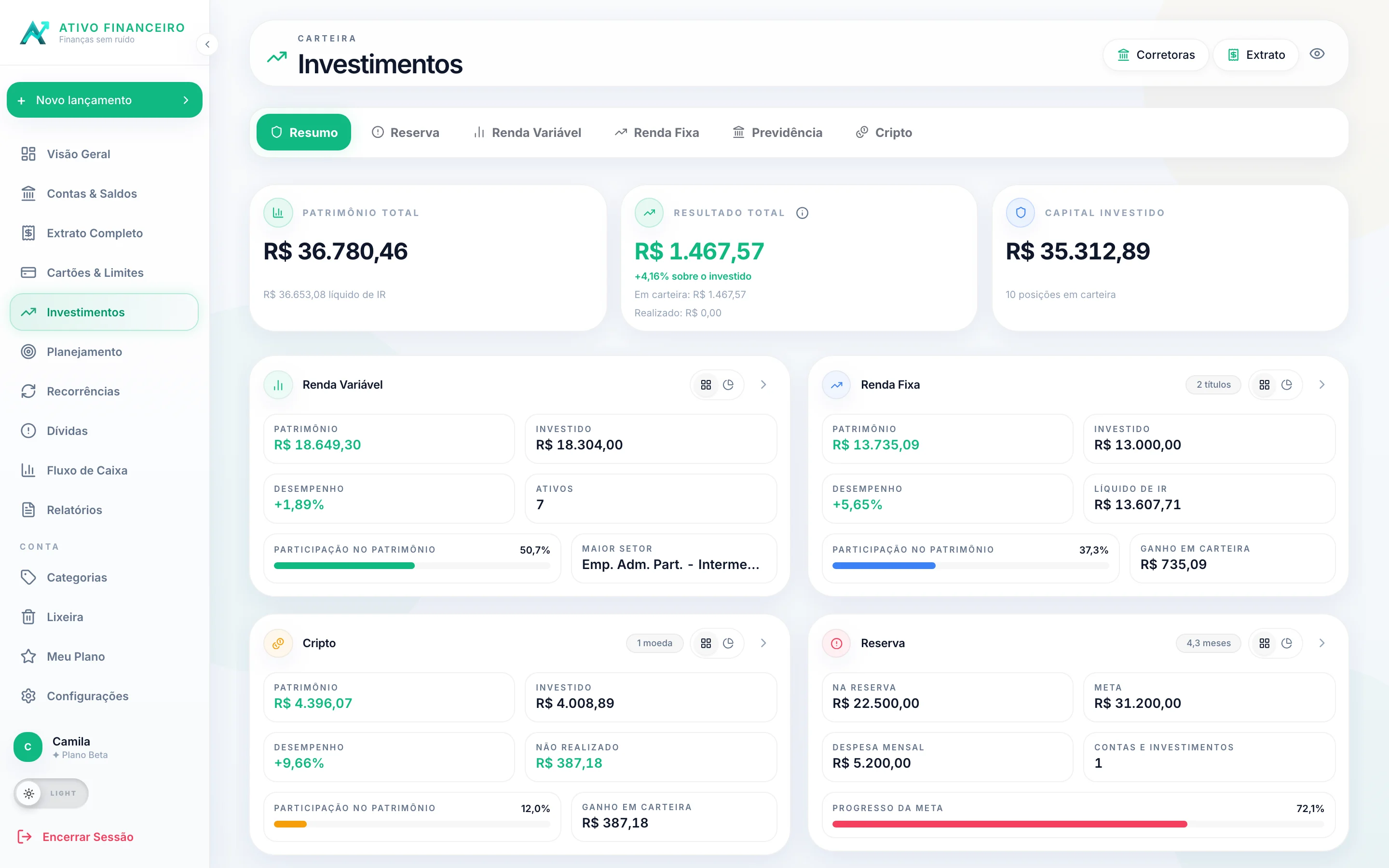Screen dimensions: 1389x868
Task: Switch to the Resumo tab
Action: [304, 133]
